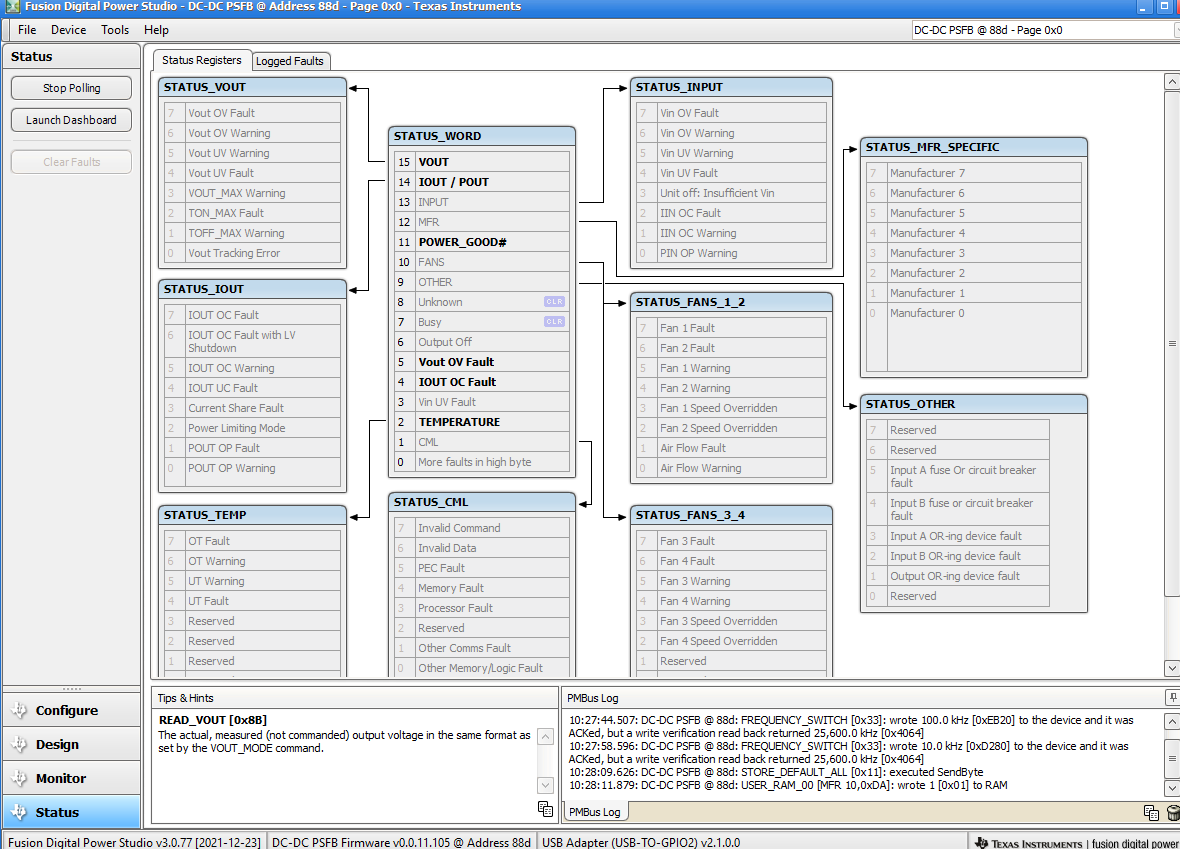Image resolution: width=1180 pixels, height=849 pixels.
Task: Click the CLR badge on Unknown bit
Action: 554,302
